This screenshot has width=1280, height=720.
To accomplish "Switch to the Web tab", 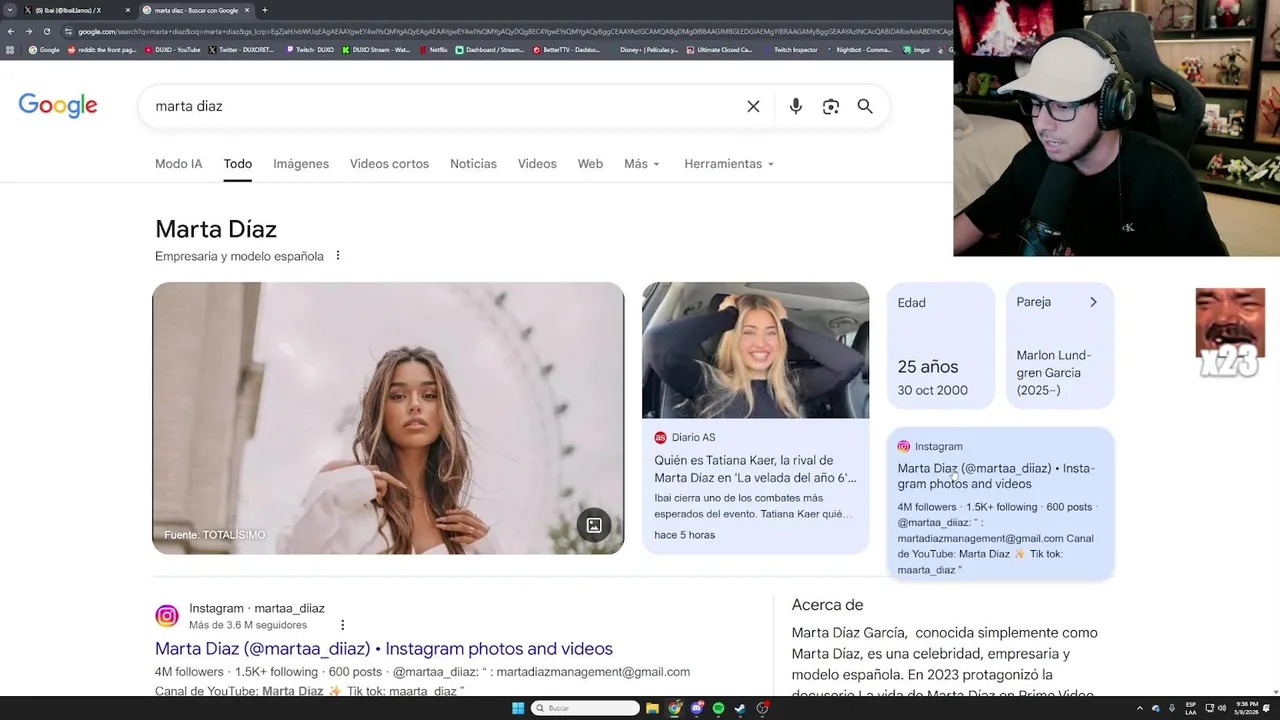I will click(x=590, y=164).
